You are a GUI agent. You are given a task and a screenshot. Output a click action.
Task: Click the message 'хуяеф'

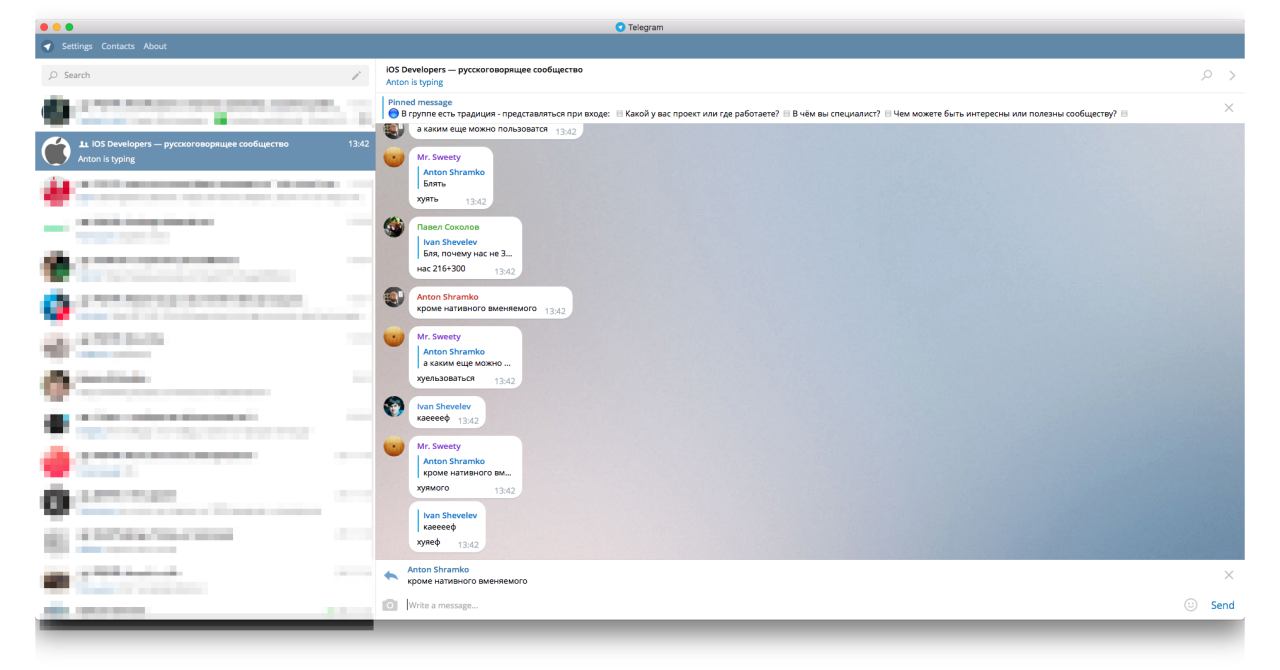[429, 543]
